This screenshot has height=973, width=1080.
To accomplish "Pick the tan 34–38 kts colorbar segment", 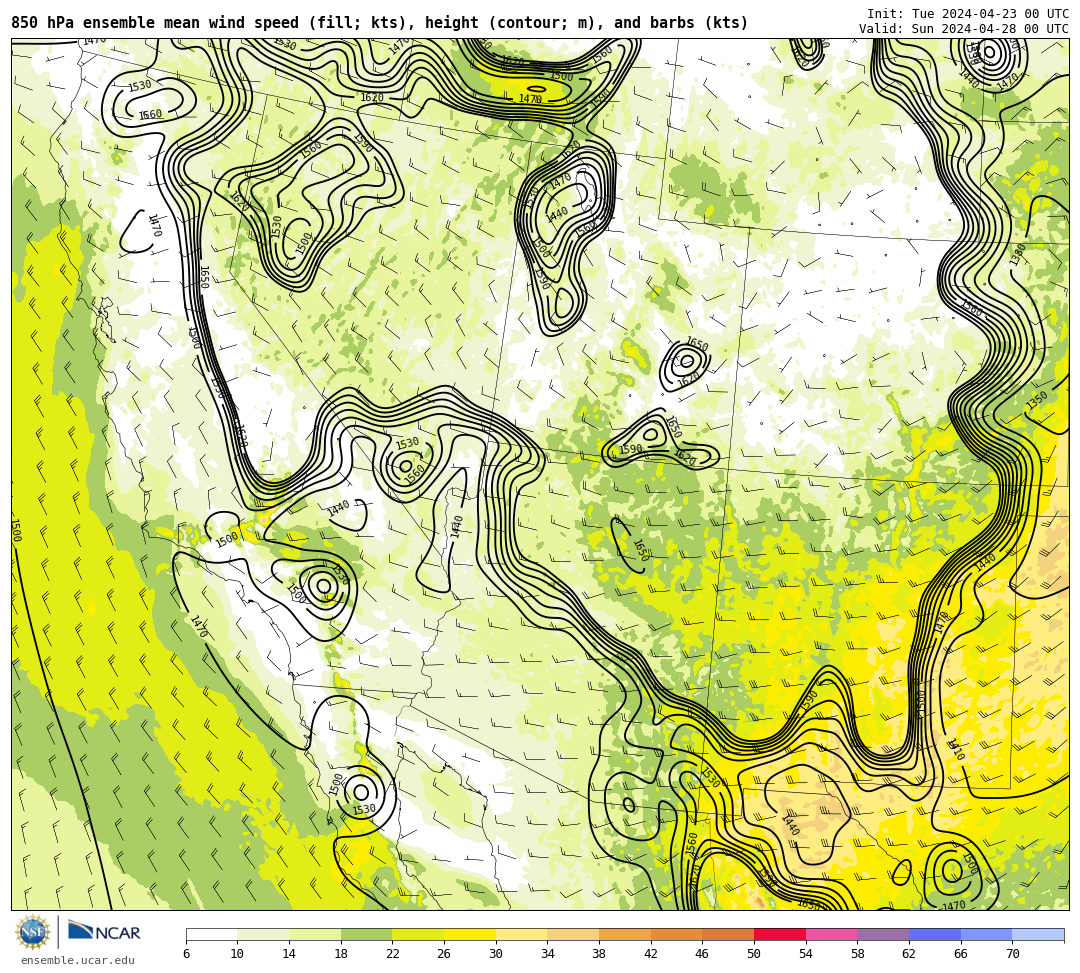I will tap(573, 934).
